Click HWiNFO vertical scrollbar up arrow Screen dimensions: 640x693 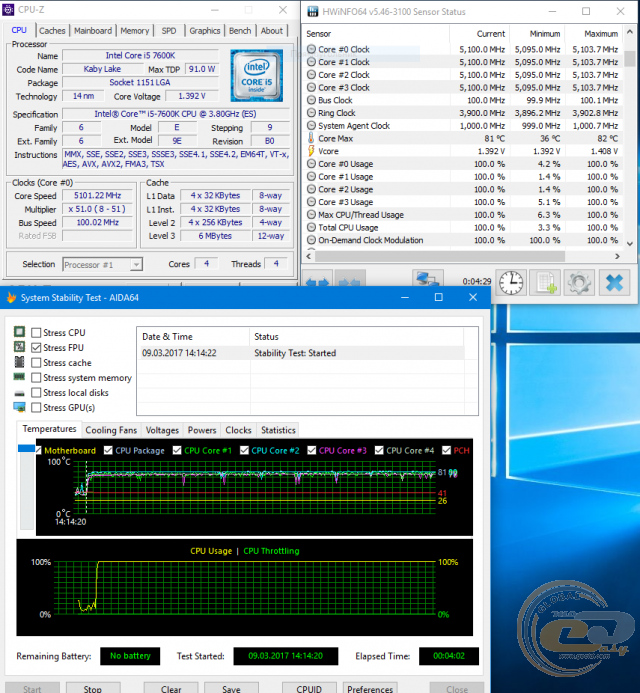pyautogui.click(x=629, y=32)
